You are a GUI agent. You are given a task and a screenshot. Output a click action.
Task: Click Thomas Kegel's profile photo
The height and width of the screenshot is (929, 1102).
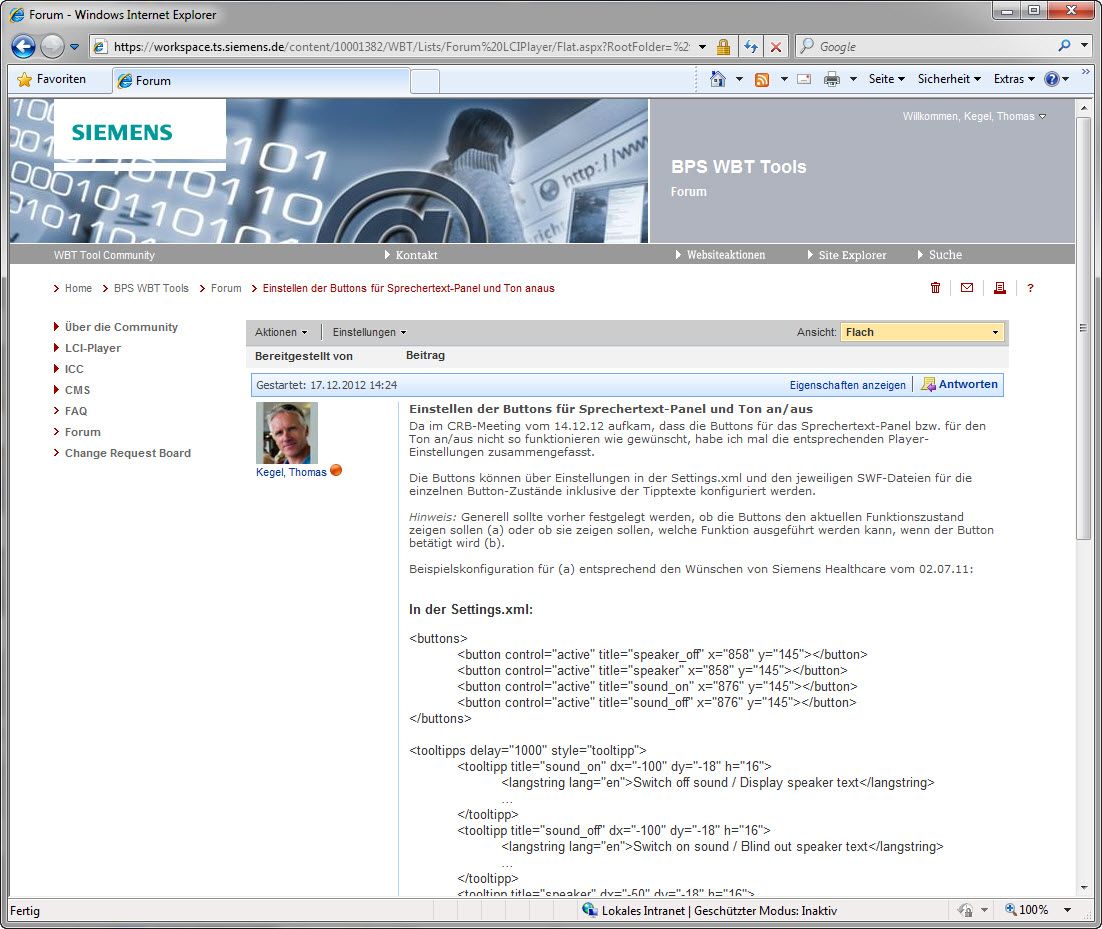tap(287, 432)
